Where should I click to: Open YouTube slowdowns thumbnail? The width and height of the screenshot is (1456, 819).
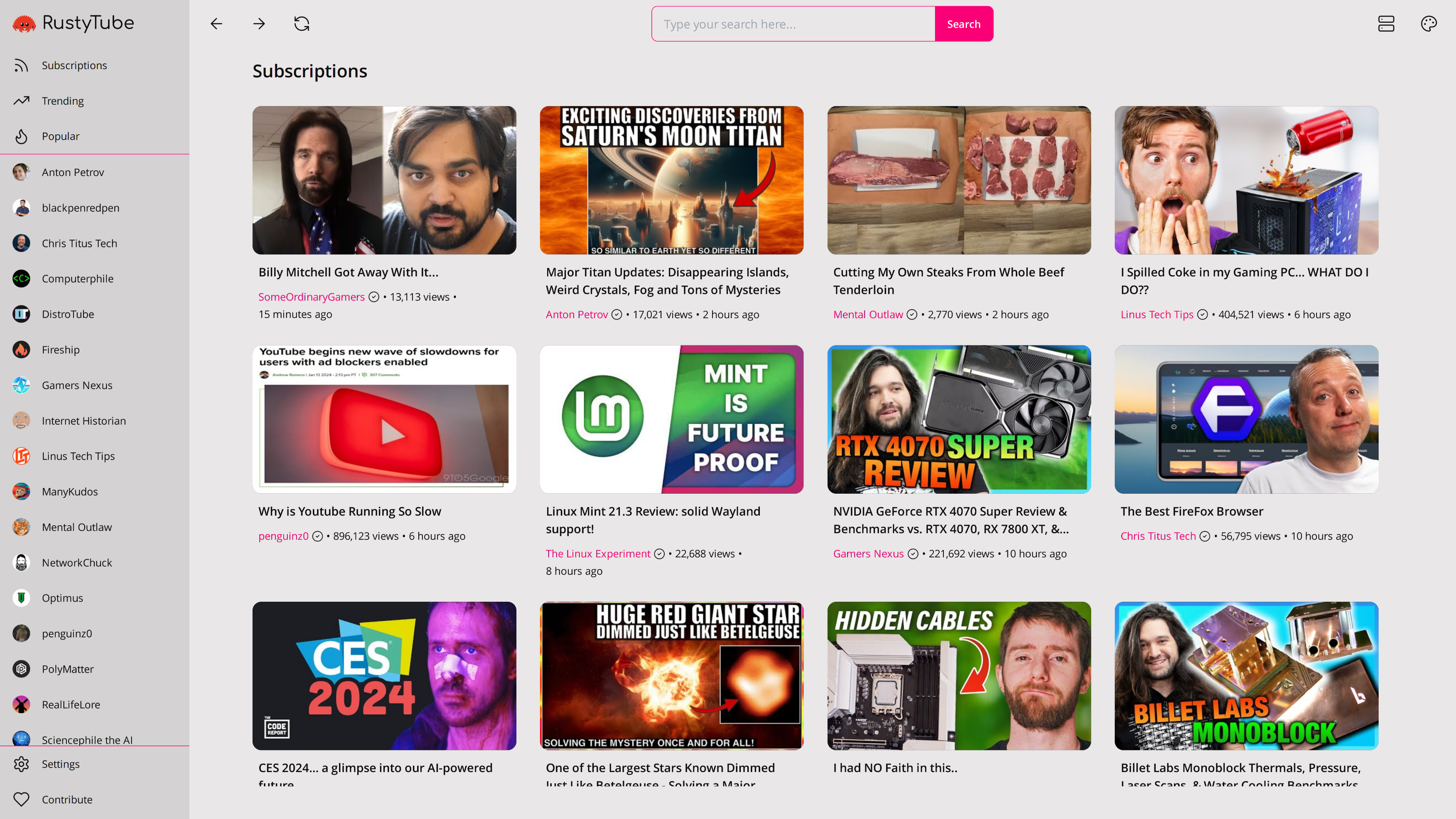(384, 419)
